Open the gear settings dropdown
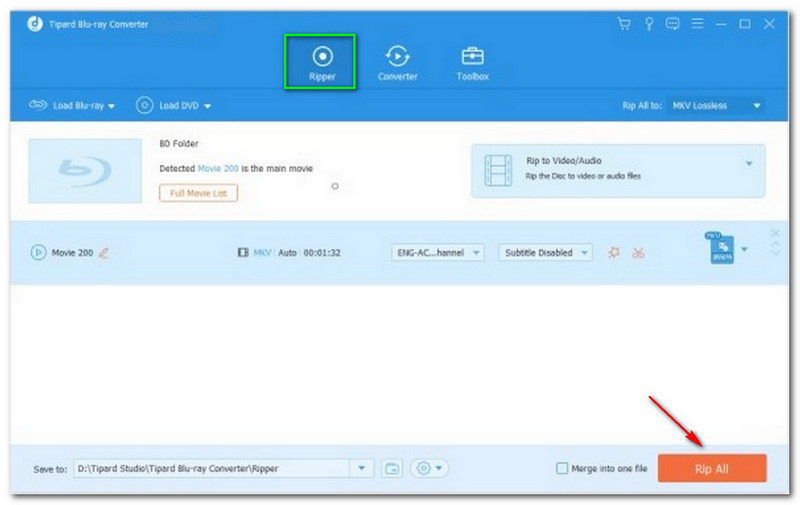Screen dimensions: 800x505 (x=429, y=468)
